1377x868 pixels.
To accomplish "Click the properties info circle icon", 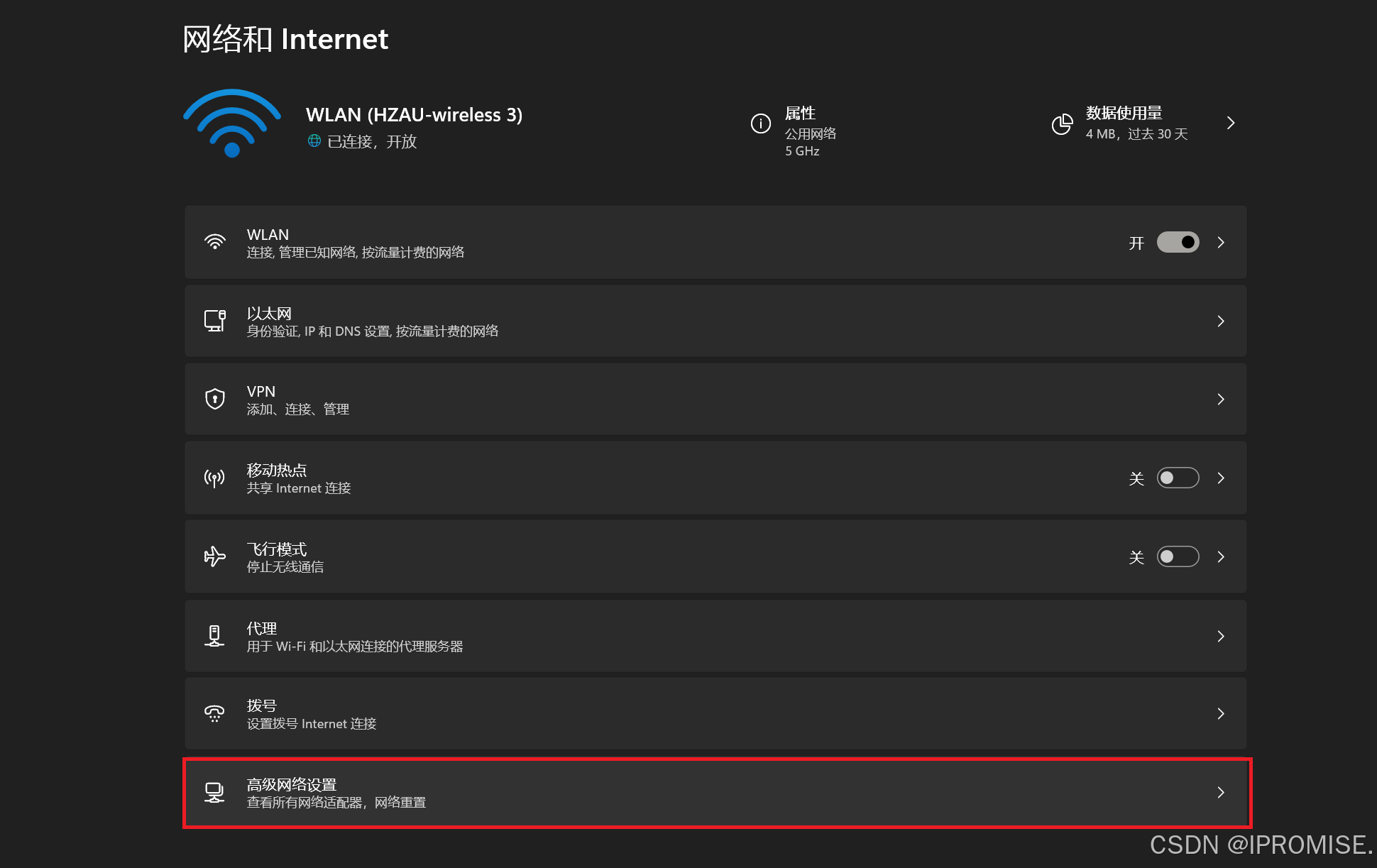I will pyautogui.click(x=760, y=123).
